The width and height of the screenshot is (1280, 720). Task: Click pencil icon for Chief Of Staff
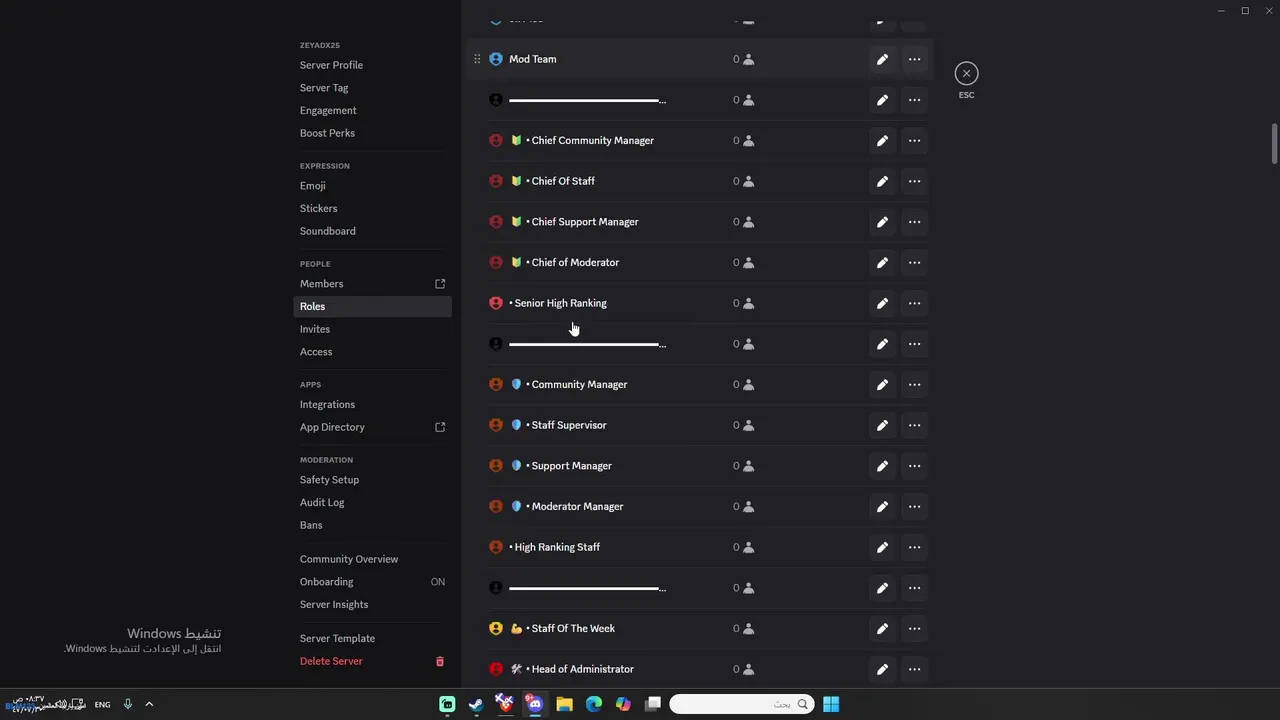882,182
